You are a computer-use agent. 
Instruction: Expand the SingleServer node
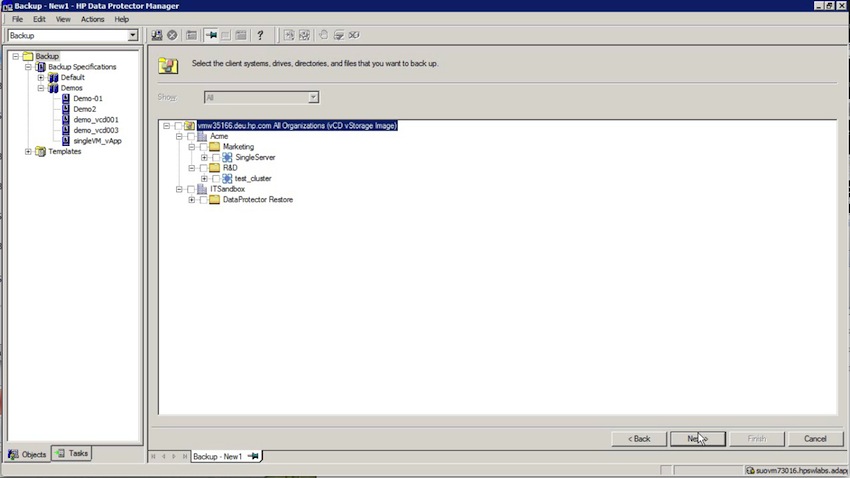[x=204, y=157]
